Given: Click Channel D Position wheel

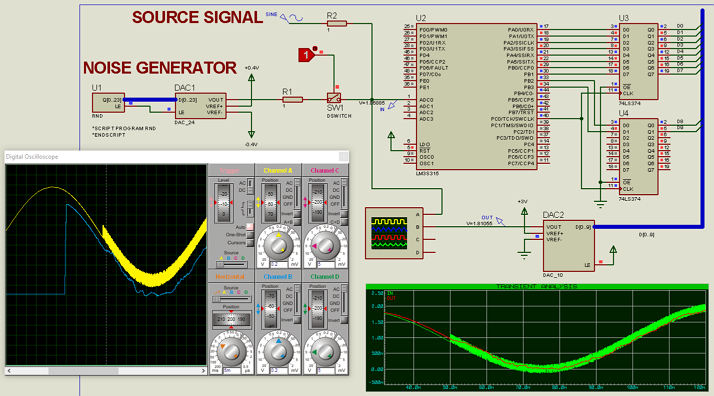Looking at the screenshot, I should coord(317,309).
